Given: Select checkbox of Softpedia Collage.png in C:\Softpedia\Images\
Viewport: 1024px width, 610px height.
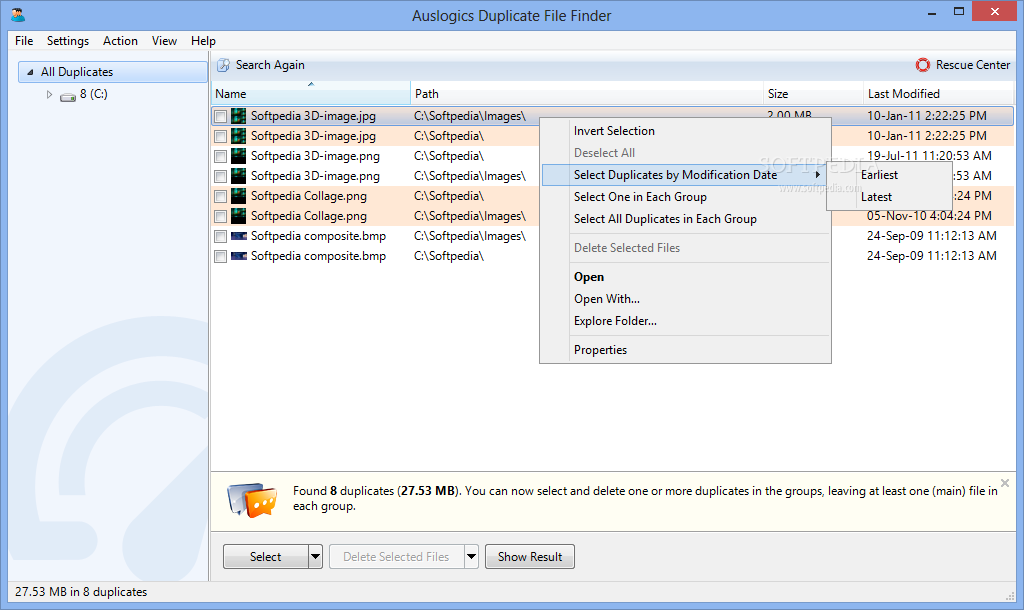Looking at the screenshot, I should [221, 216].
